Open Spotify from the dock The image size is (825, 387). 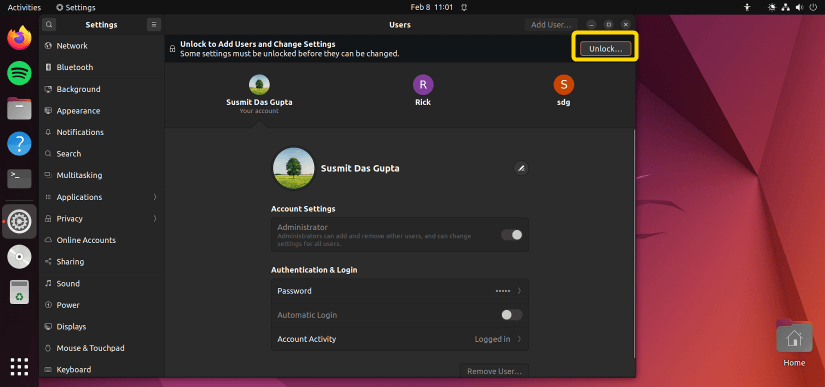coord(19,73)
